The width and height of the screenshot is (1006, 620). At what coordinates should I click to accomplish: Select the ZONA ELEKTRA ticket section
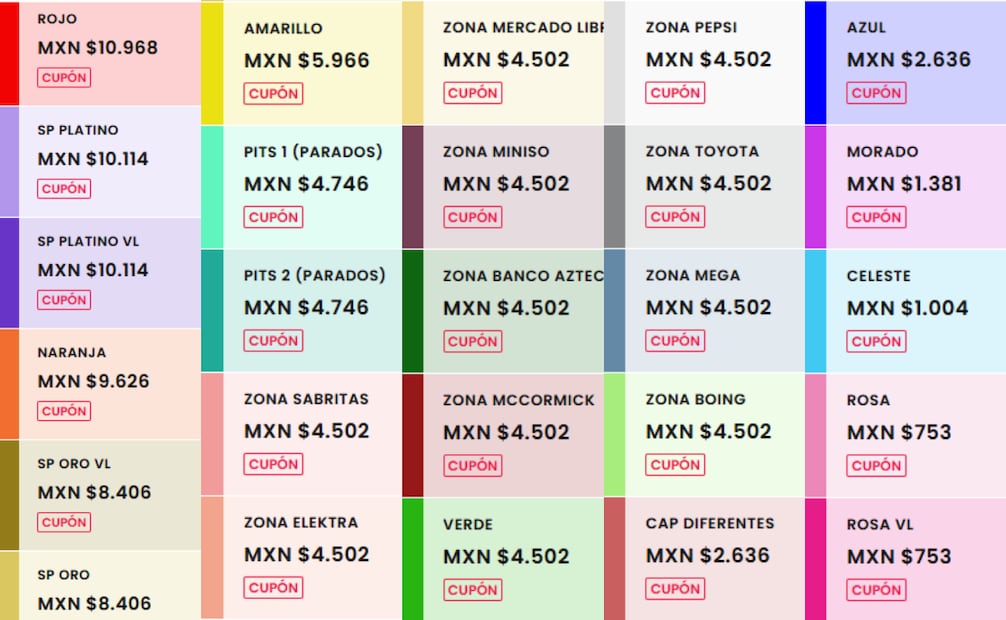point(300,555)
